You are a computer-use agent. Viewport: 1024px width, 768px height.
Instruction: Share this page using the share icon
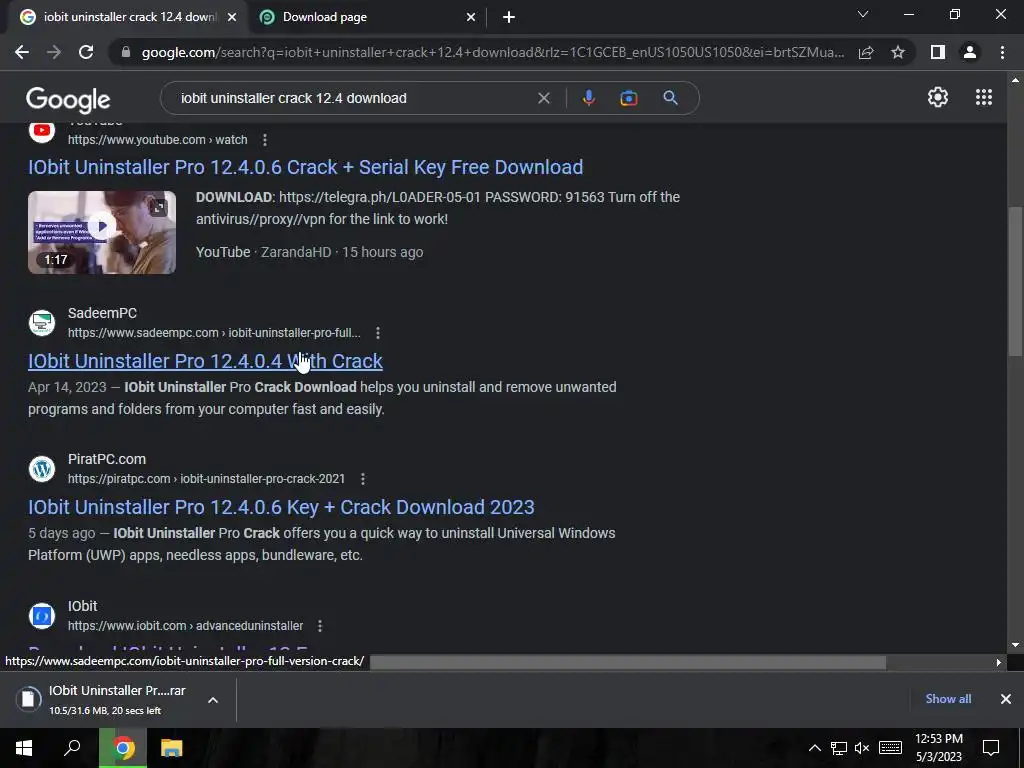point(866,52)
